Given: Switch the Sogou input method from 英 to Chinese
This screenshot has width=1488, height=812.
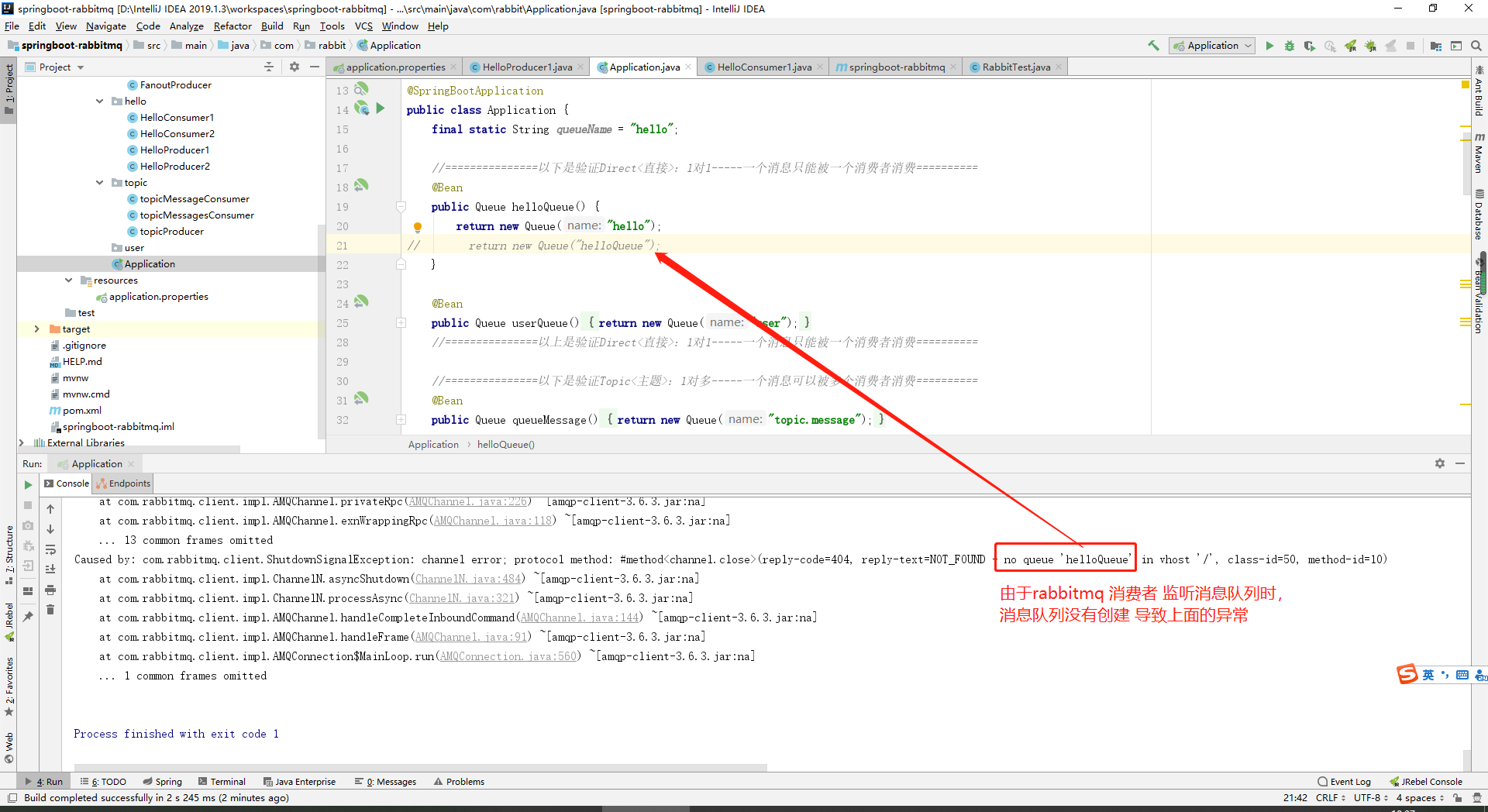Looking at the screenshot, I should point(1428,675).
